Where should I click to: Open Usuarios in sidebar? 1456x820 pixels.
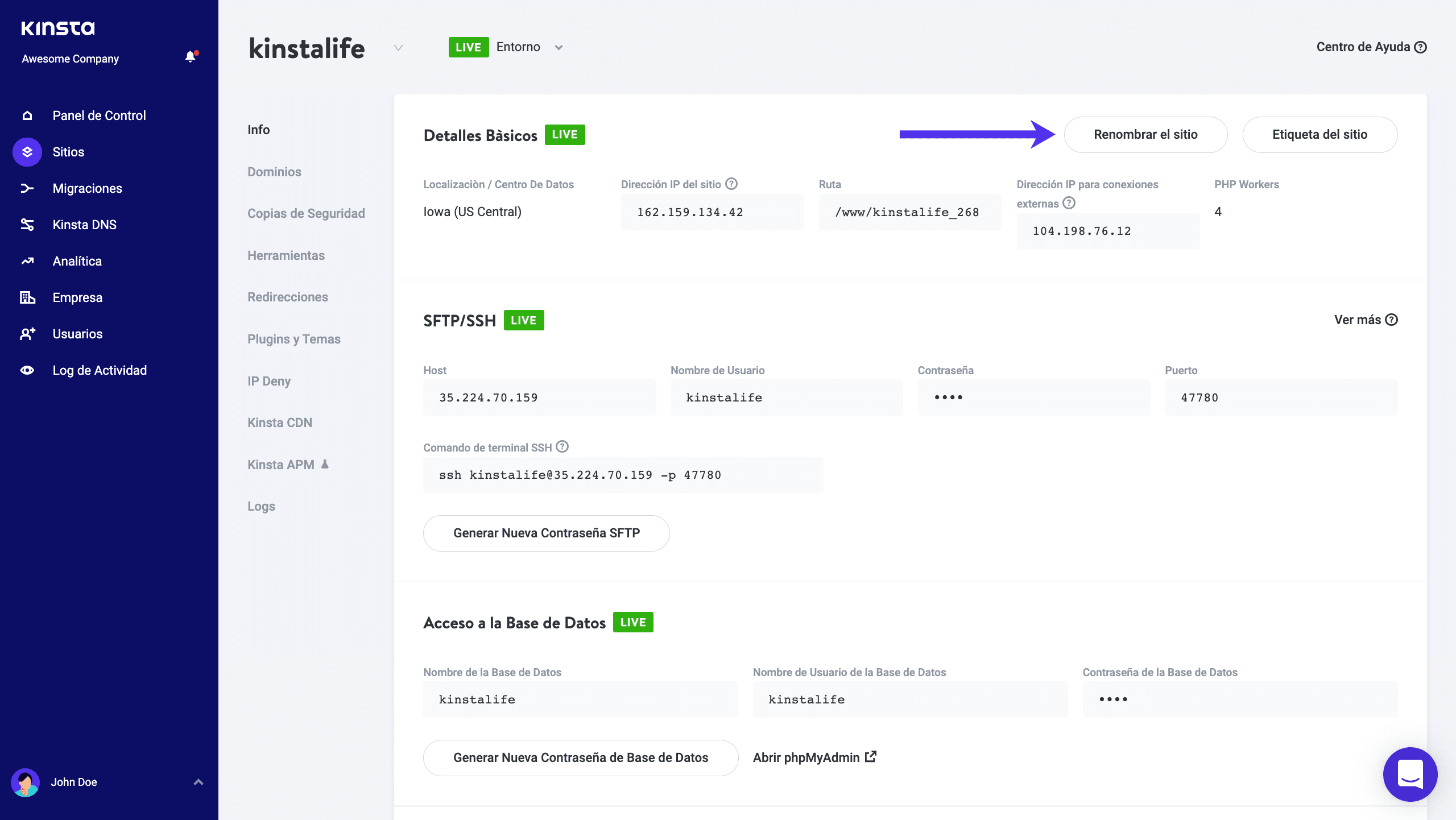[x=78, y=334]
